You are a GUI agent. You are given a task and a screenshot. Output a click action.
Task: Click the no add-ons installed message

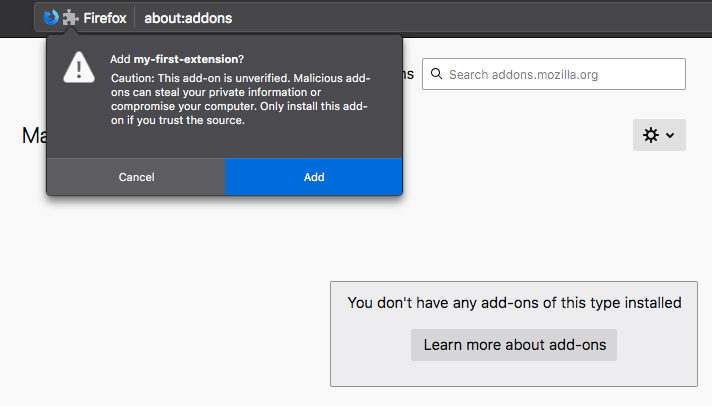pos(514,303)
